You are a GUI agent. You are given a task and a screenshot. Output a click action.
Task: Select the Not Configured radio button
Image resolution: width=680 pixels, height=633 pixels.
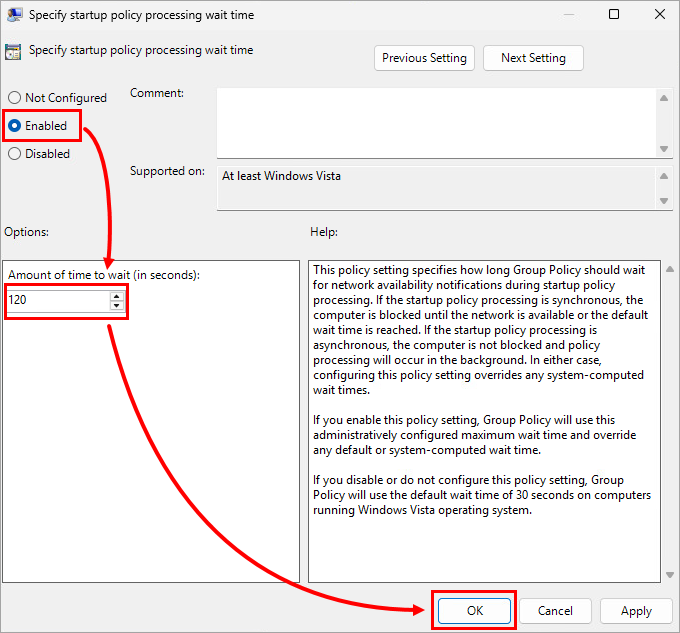[15, 98]
